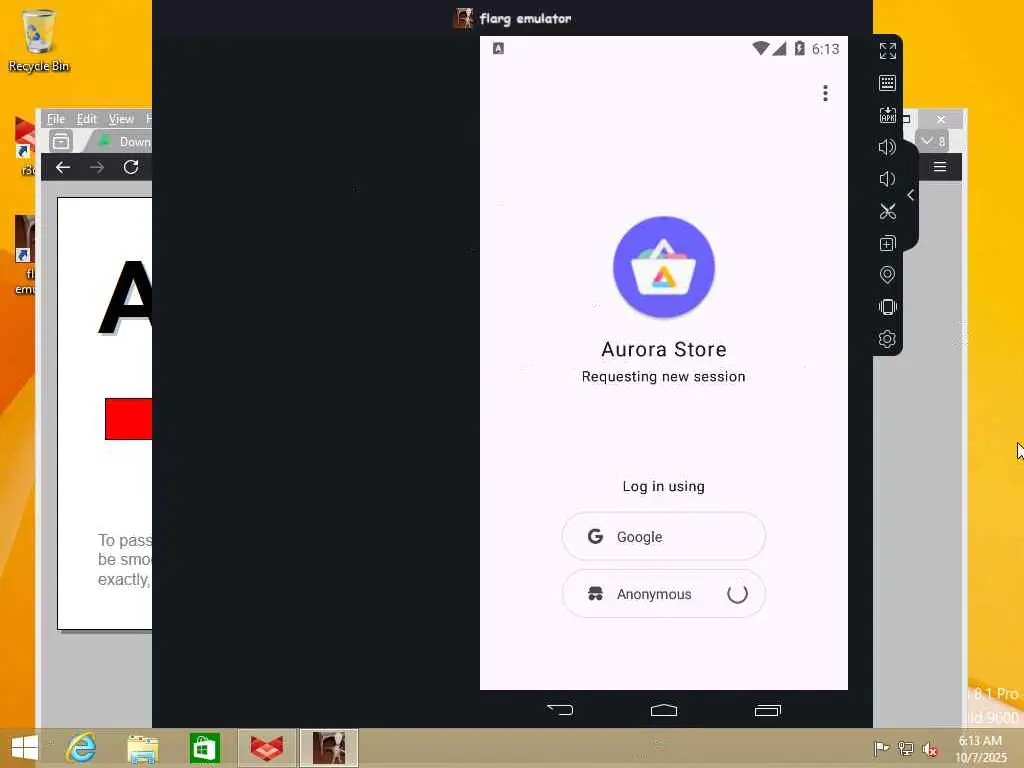Image resolution: width=1024 pixels, height=768 pixels.
Task: Log in using Google button
Action: 664,536
